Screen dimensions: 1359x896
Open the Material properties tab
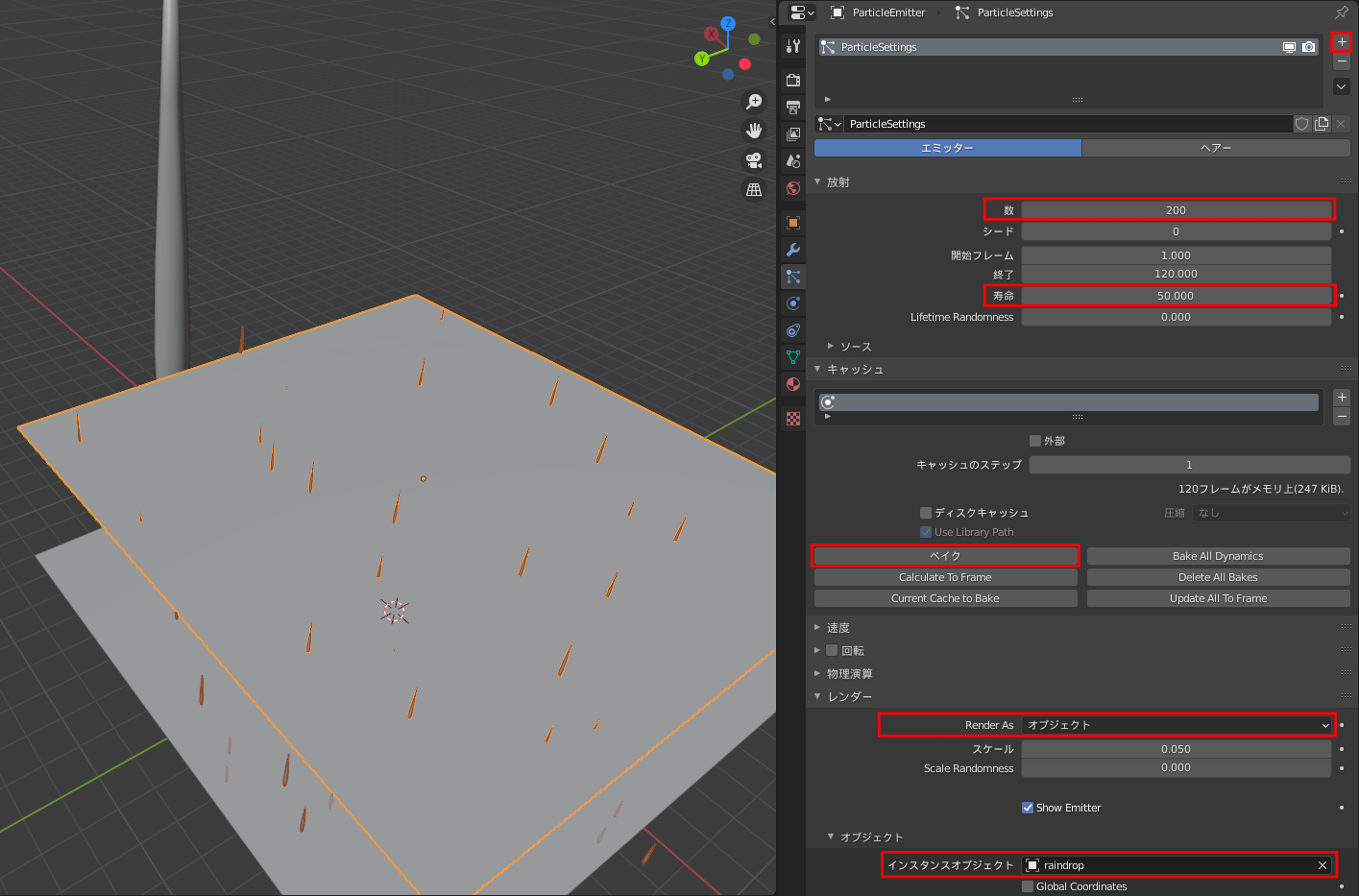click(793, 384)
